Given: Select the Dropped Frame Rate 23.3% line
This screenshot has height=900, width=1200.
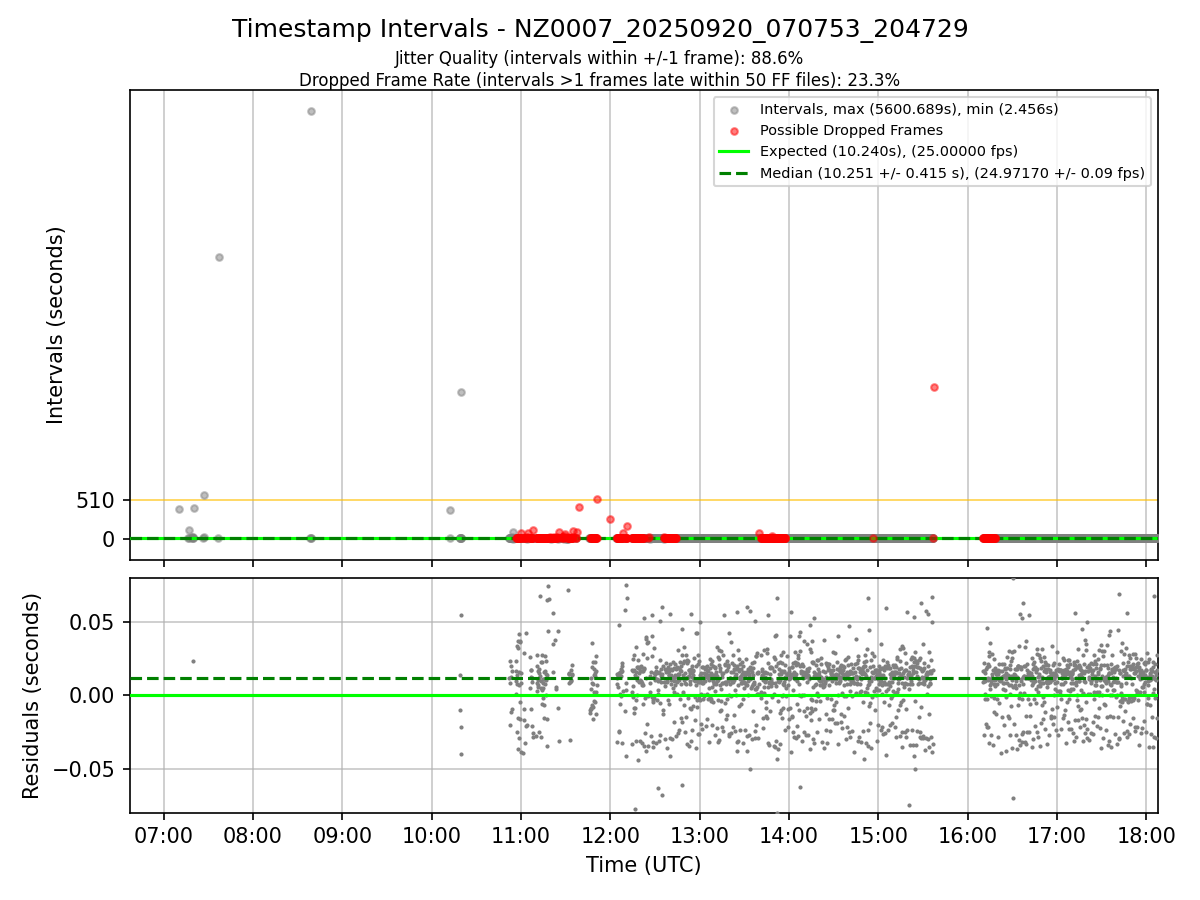Looking at the screenshot, I should 599,80.
